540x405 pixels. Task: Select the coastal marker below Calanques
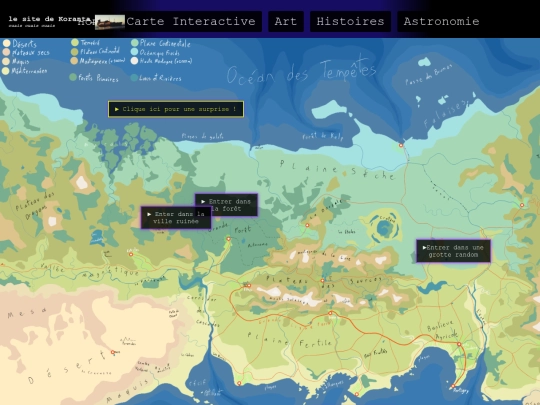point(356,394)
